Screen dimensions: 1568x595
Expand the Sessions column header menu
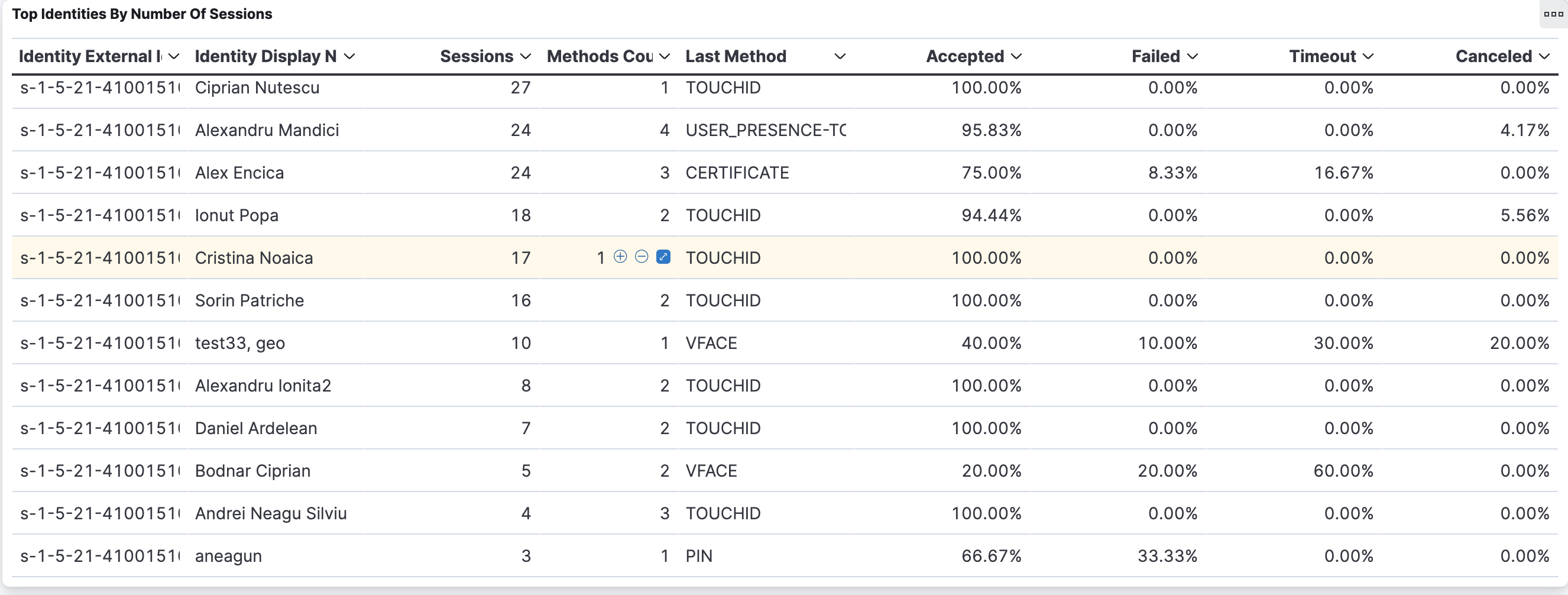tap(526, 57)
